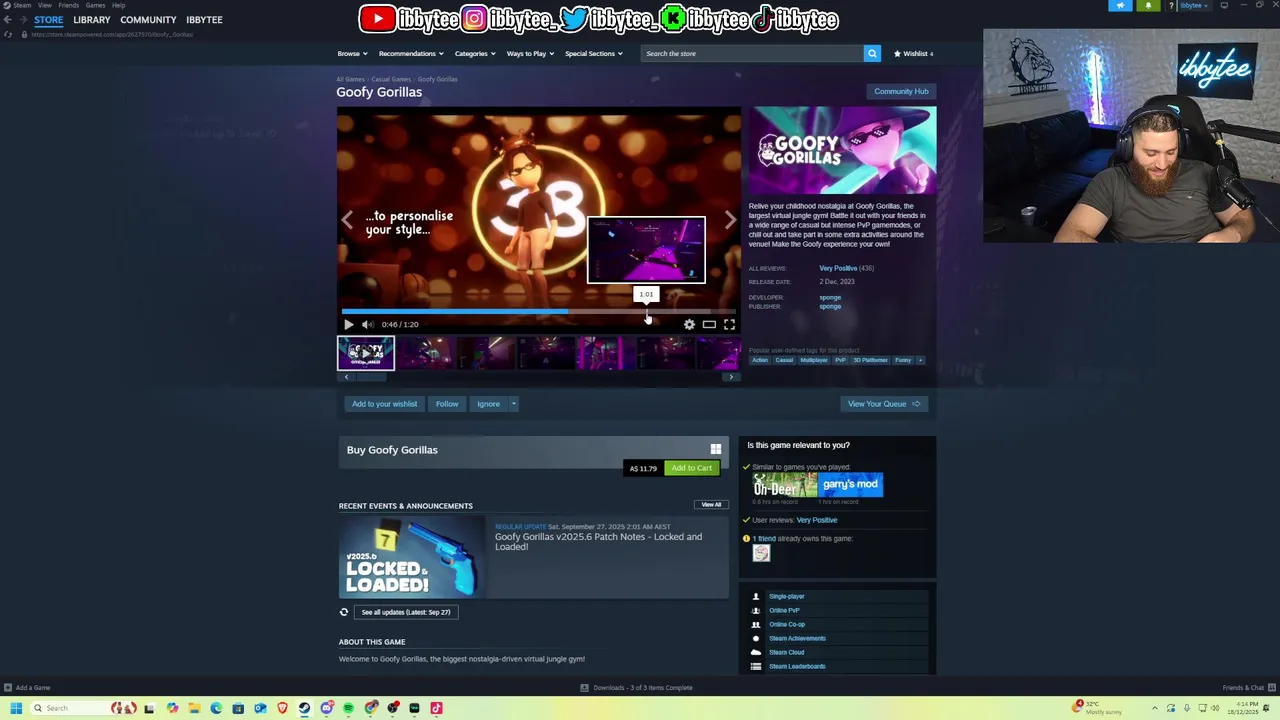See all updates (Latest: Sep 27)
Image resolution: width=1280 pixels, height=720 pixels.
click(x=405, y=612)
